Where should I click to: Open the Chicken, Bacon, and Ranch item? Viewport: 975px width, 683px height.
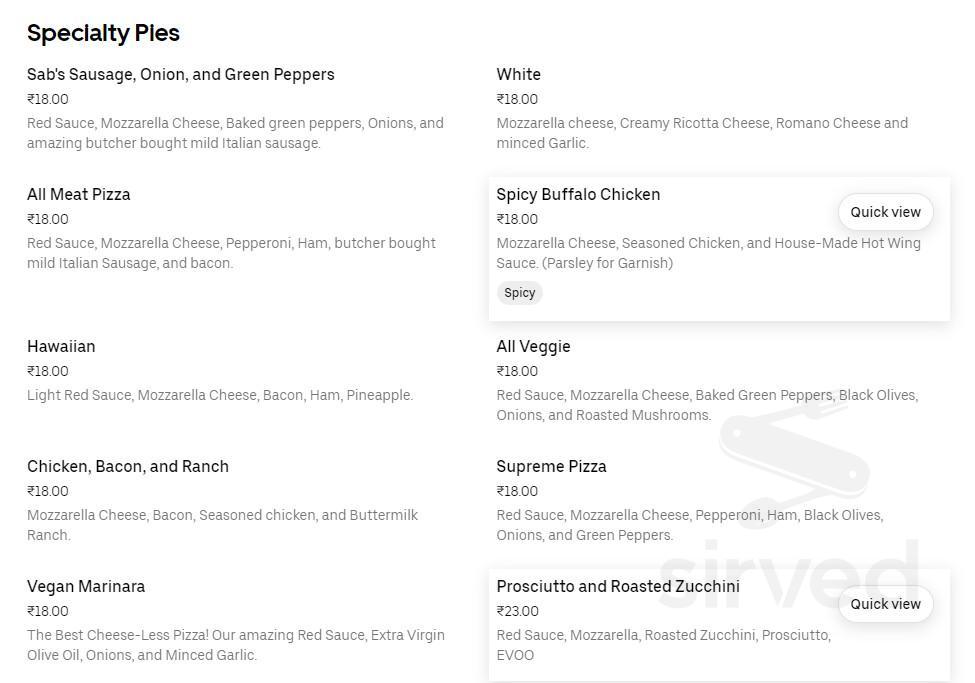[x=128, y=466]
